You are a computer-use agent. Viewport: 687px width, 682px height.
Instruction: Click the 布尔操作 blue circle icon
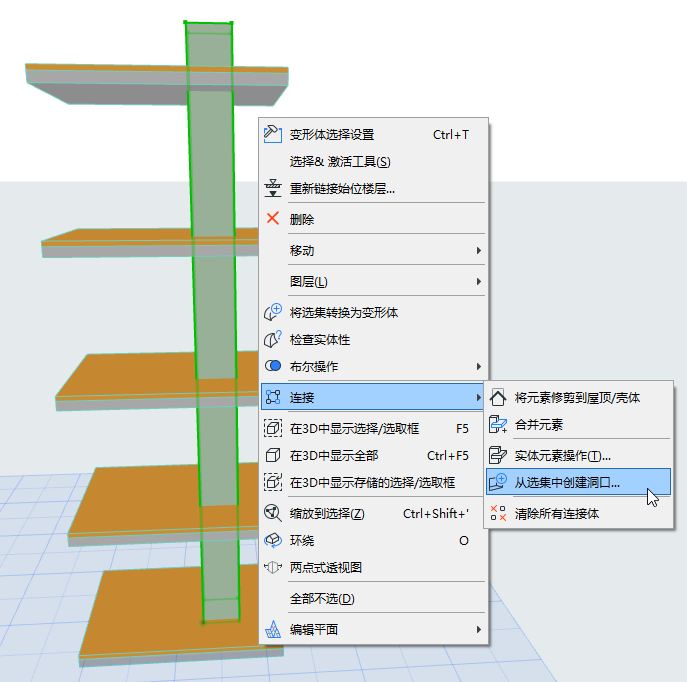click(x=273, y=366)
